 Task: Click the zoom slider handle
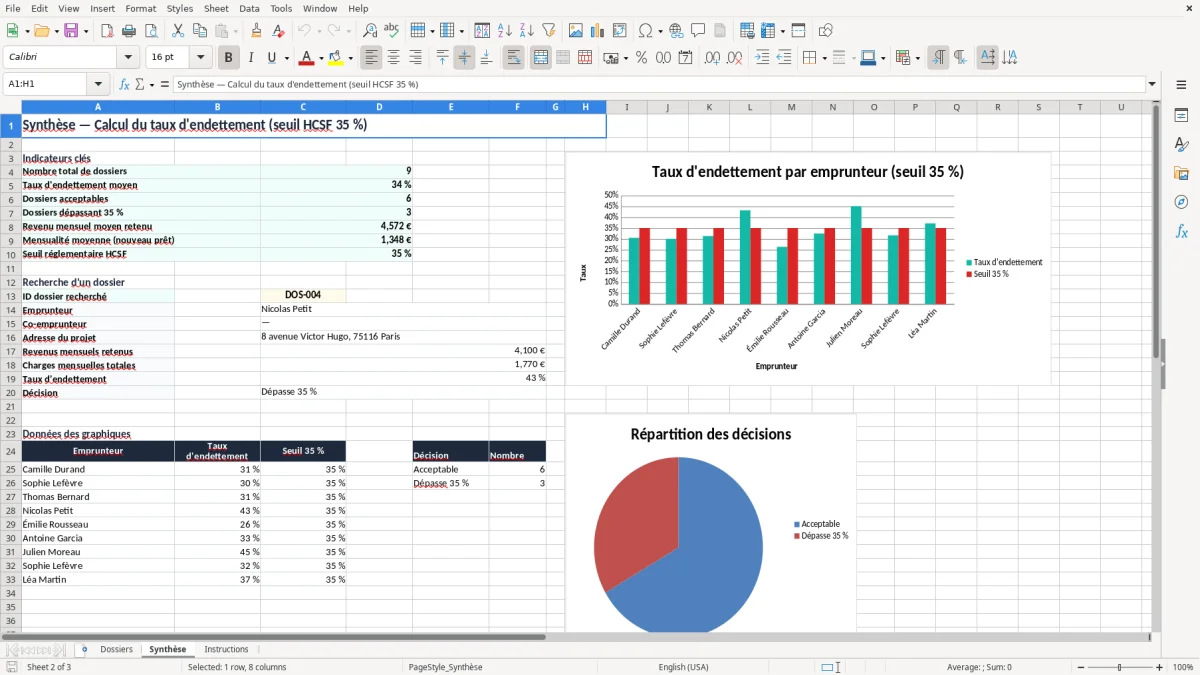[x=1119, y=667]
